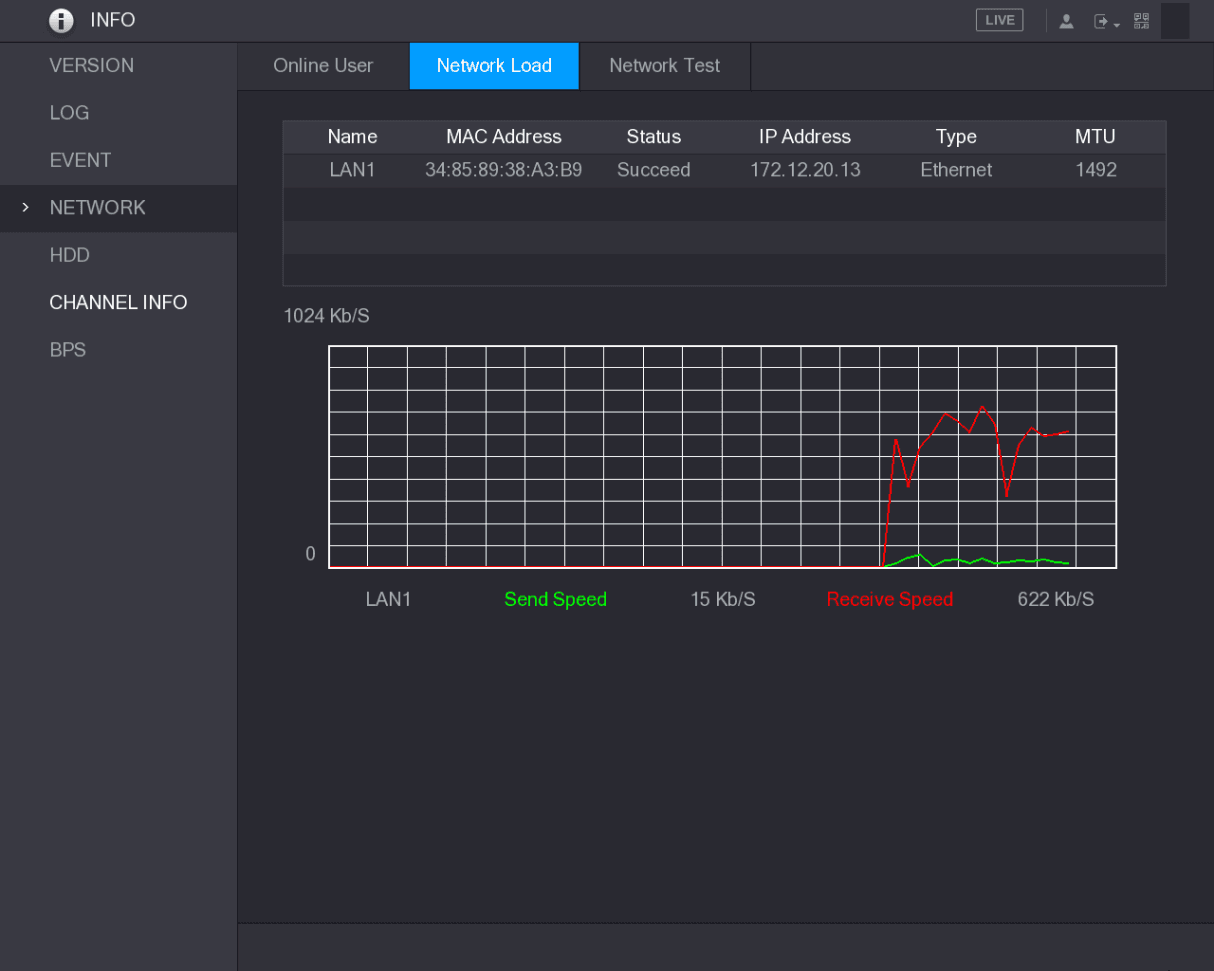Open the BPS menu item
The image size is (1214, 971).
(68, 350)
